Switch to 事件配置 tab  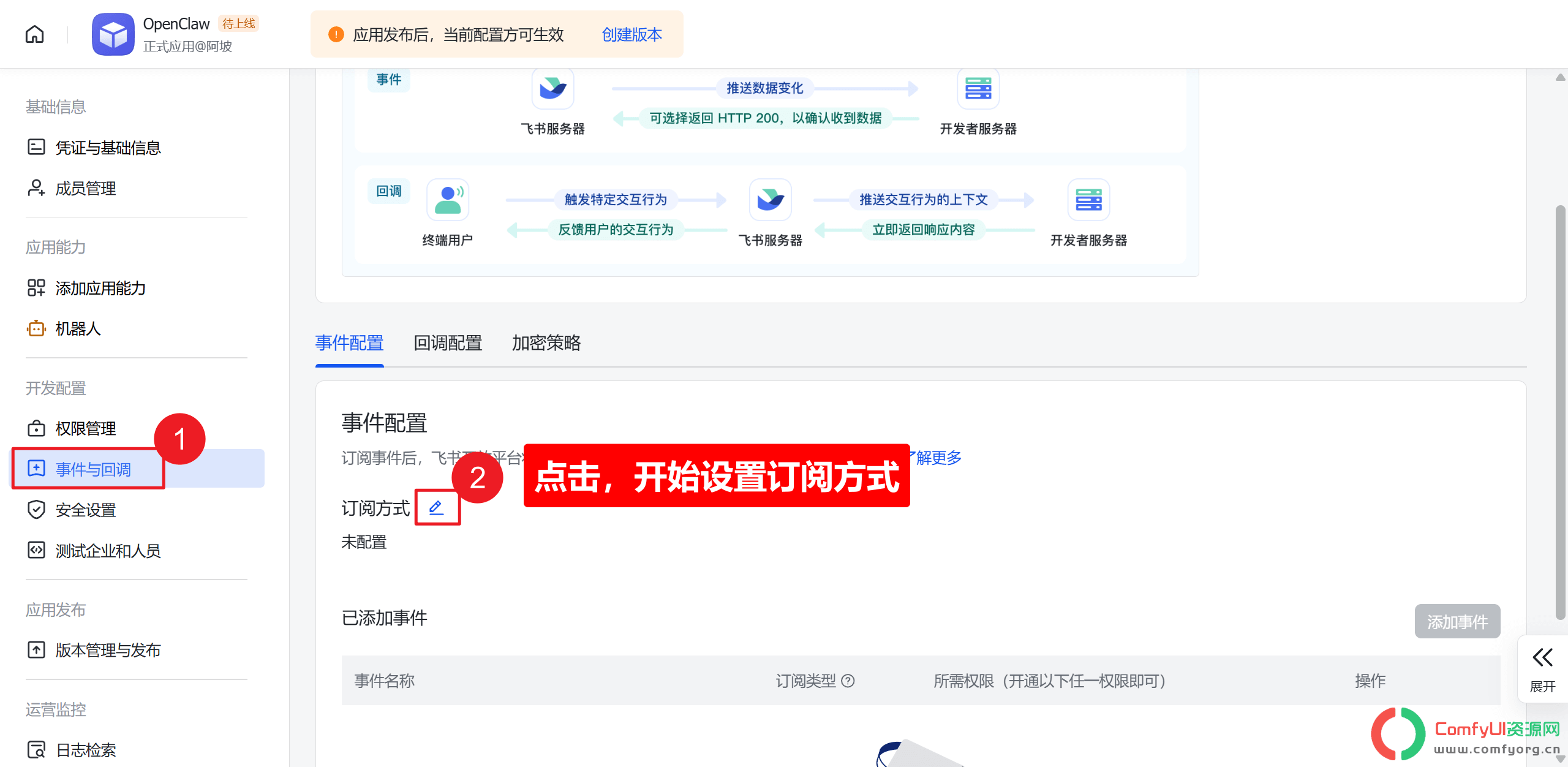(x=349, y=342)
